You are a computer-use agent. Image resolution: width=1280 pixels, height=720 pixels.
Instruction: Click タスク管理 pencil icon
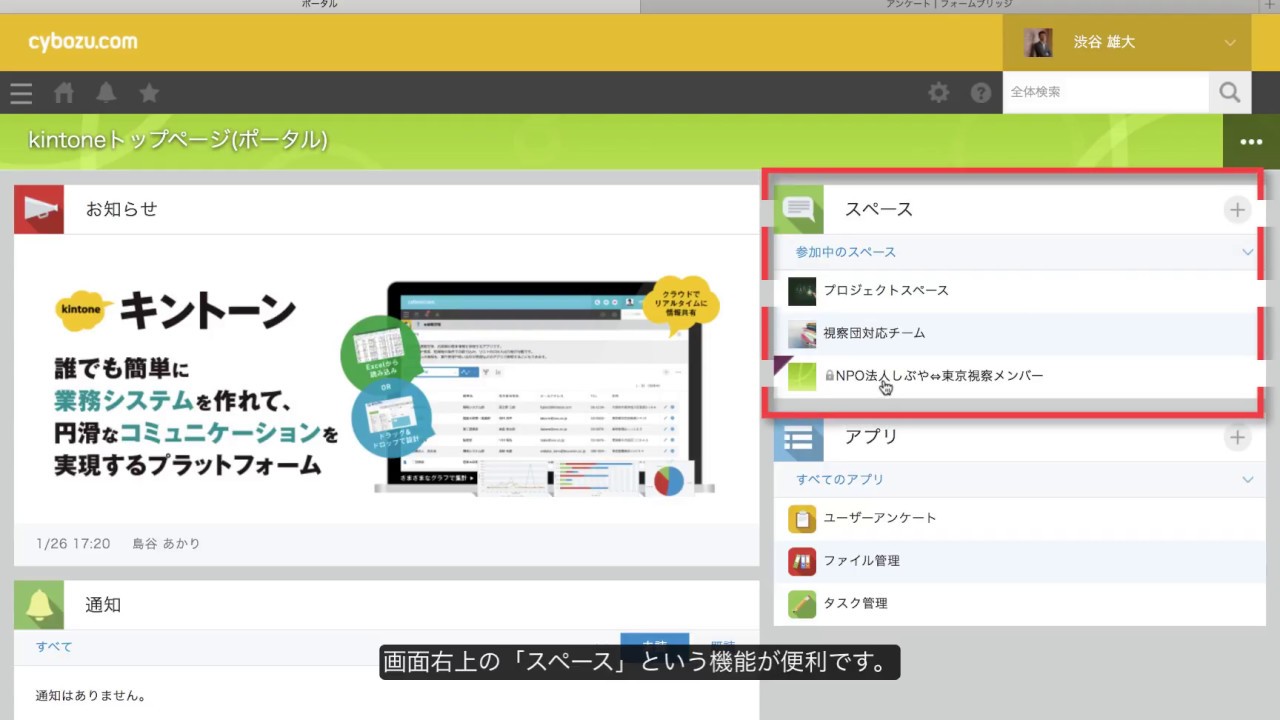[802, 604]
